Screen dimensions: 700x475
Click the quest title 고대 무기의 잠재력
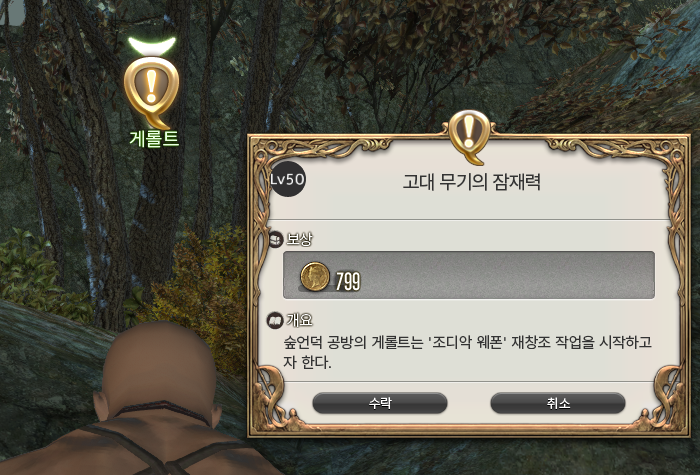[x=472, y=182]
